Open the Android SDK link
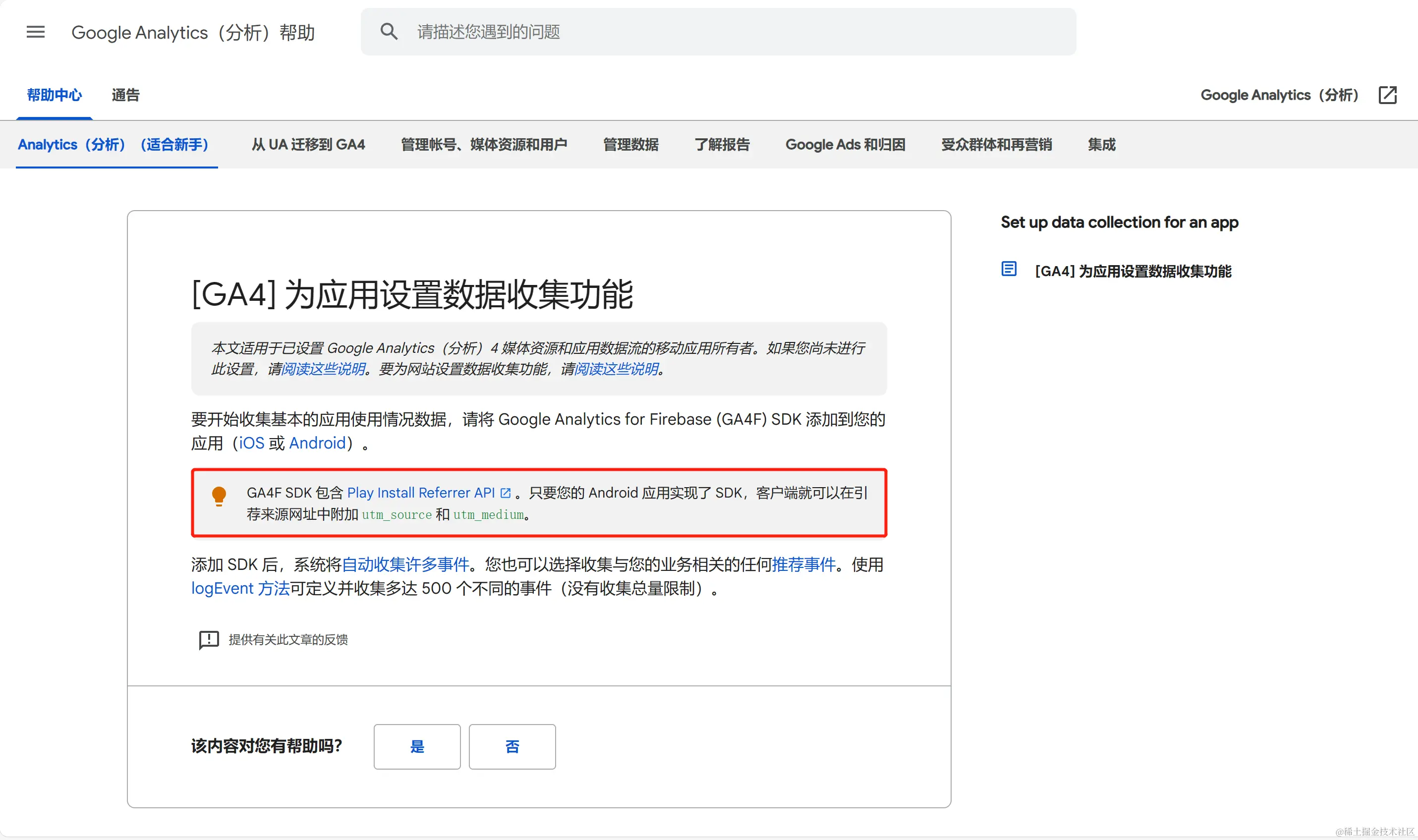This screenshot has width=1418, height=840. 317,443
